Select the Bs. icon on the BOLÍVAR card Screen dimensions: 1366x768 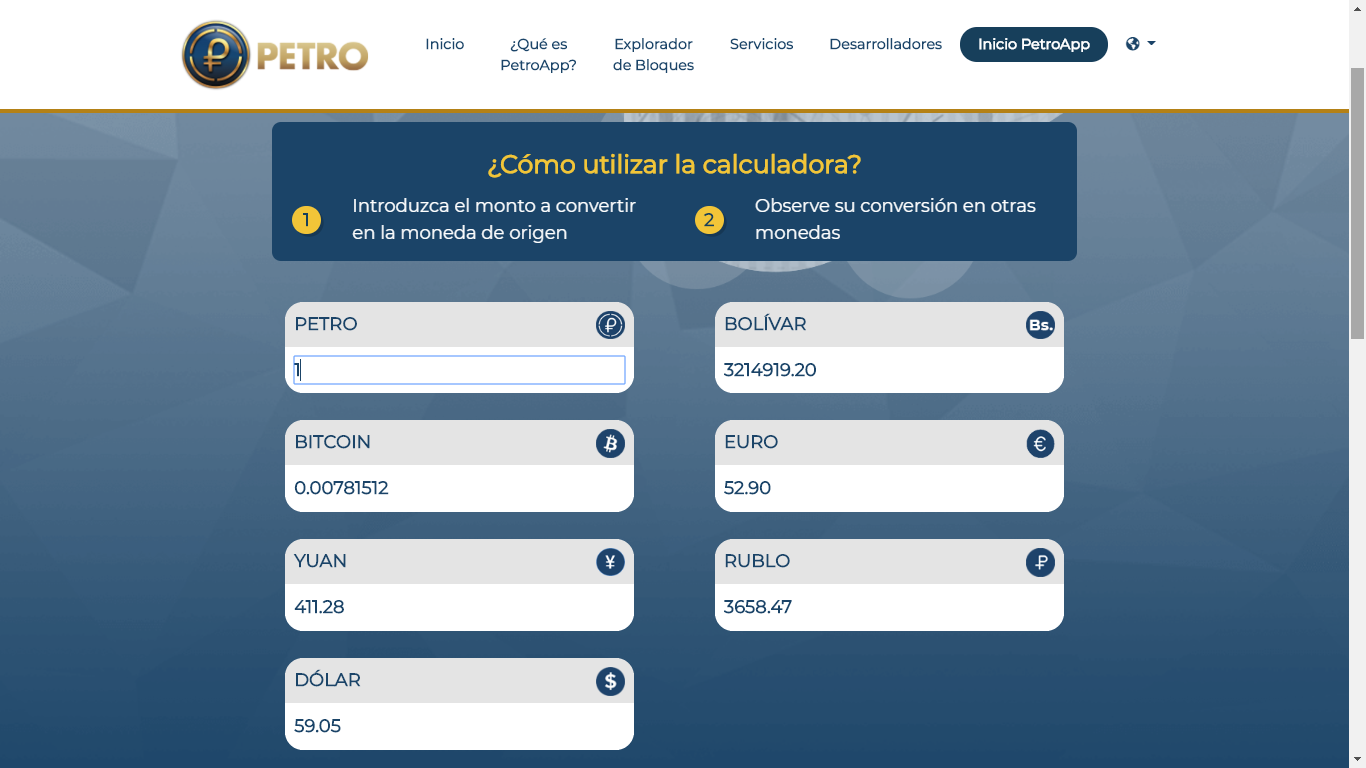(1040, 324)
